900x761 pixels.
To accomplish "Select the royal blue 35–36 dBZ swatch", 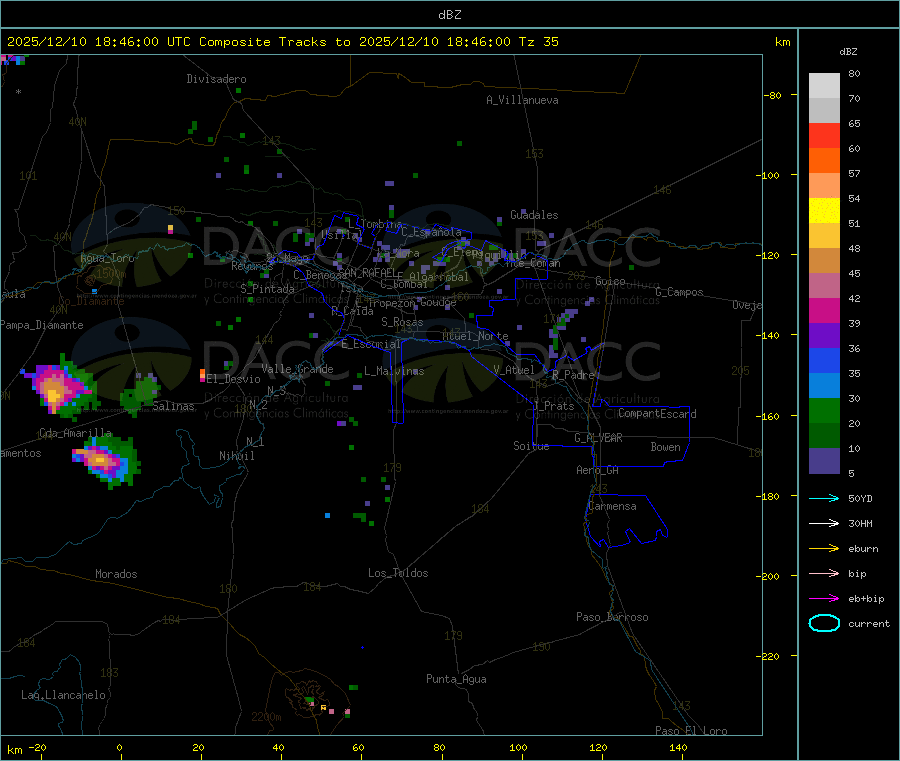I will [824, 360].
